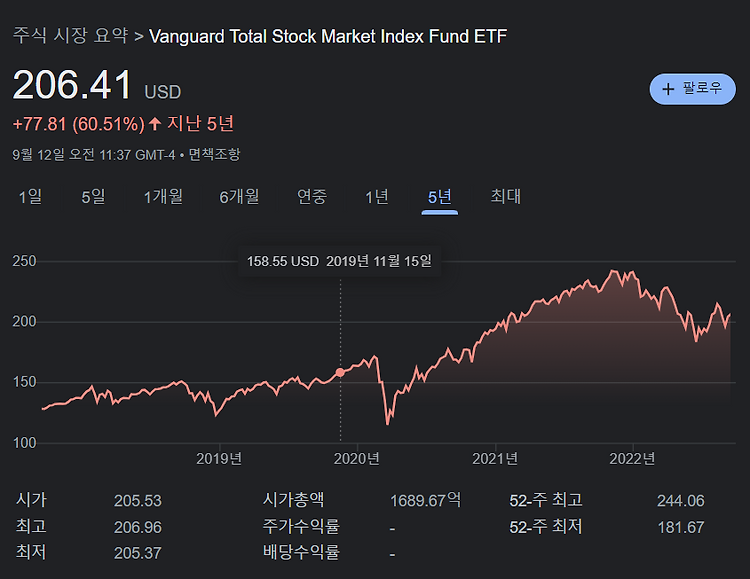Click the data point marker on the chart
The width and height of the screenshot is (750, 579).
[340, 372]
